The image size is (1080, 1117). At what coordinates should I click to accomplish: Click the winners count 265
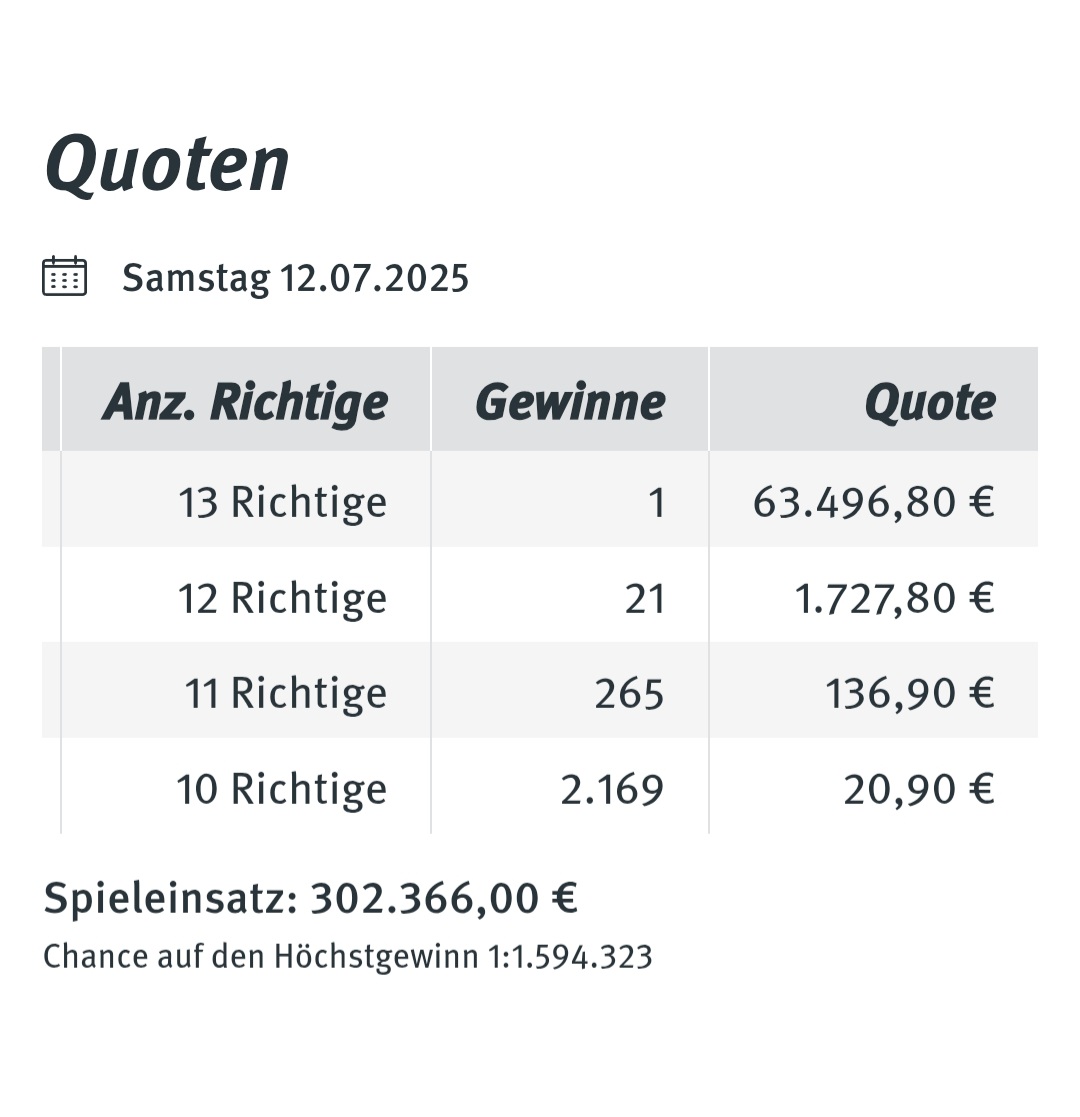point(630,693)
